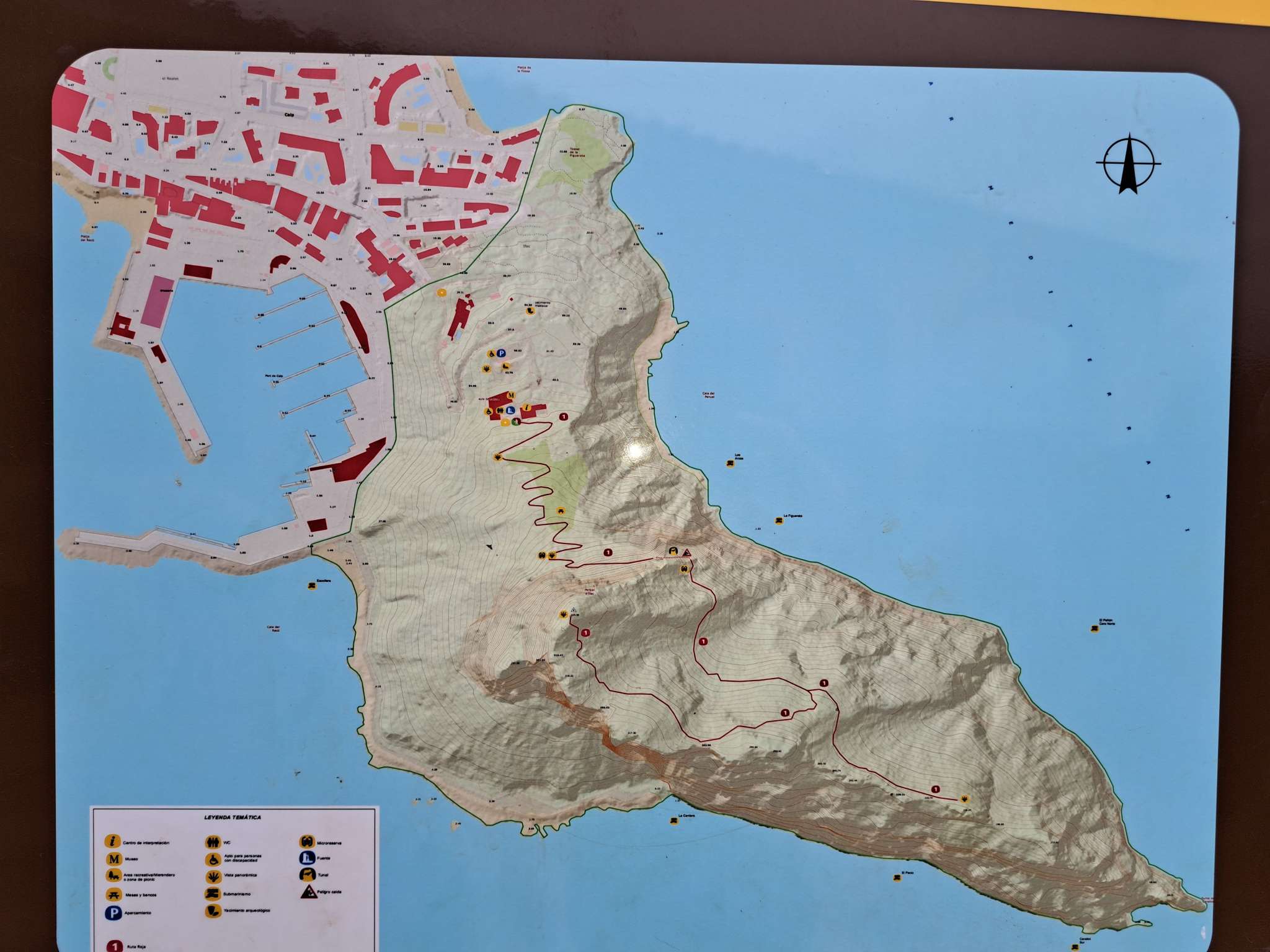Click the WC restroom icon in legend

213,842
